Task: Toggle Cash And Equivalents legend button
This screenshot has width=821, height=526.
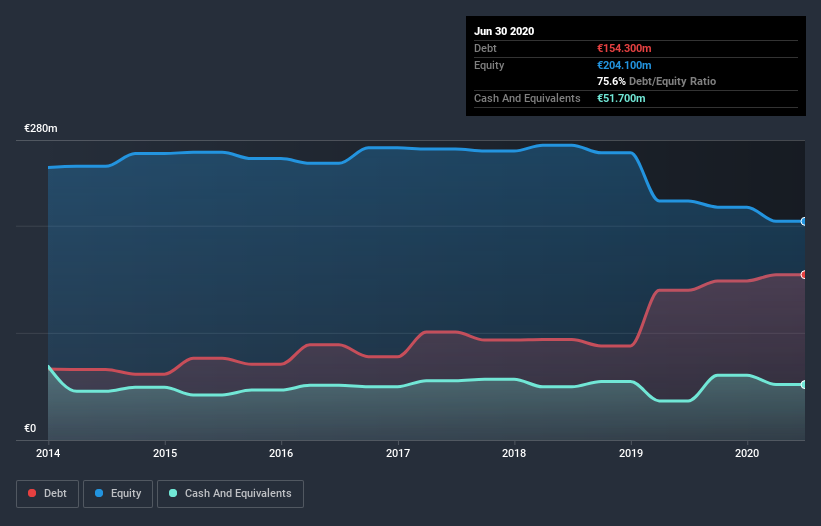Action: 230,494
